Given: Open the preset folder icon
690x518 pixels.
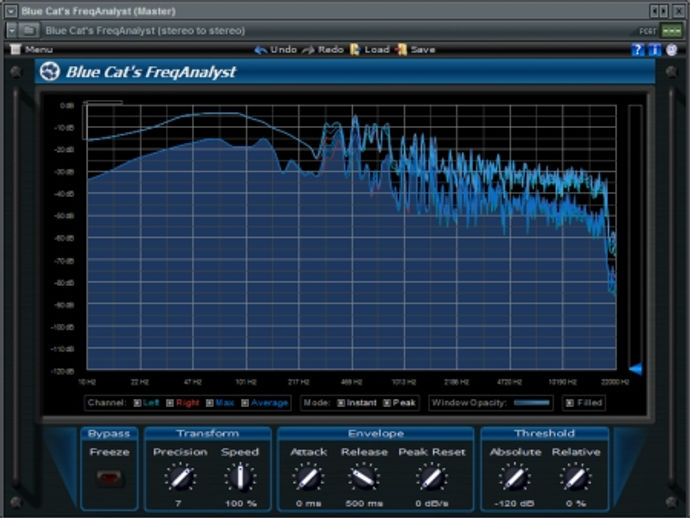Looking at the screenshot, I should (x=29, y=30).
